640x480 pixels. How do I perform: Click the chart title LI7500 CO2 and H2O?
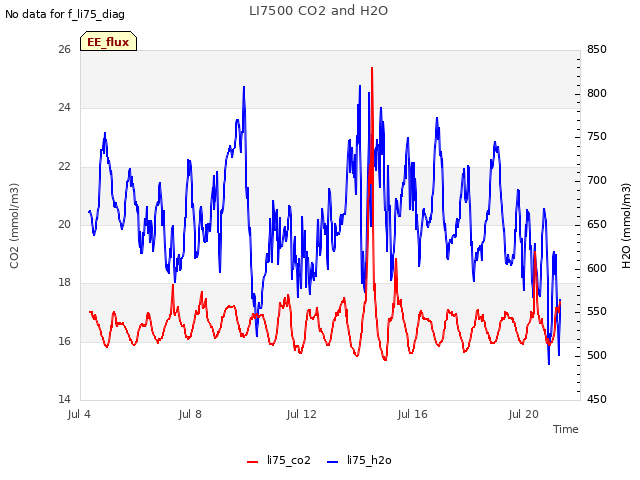pyautogui.click(x=318, y=11)
